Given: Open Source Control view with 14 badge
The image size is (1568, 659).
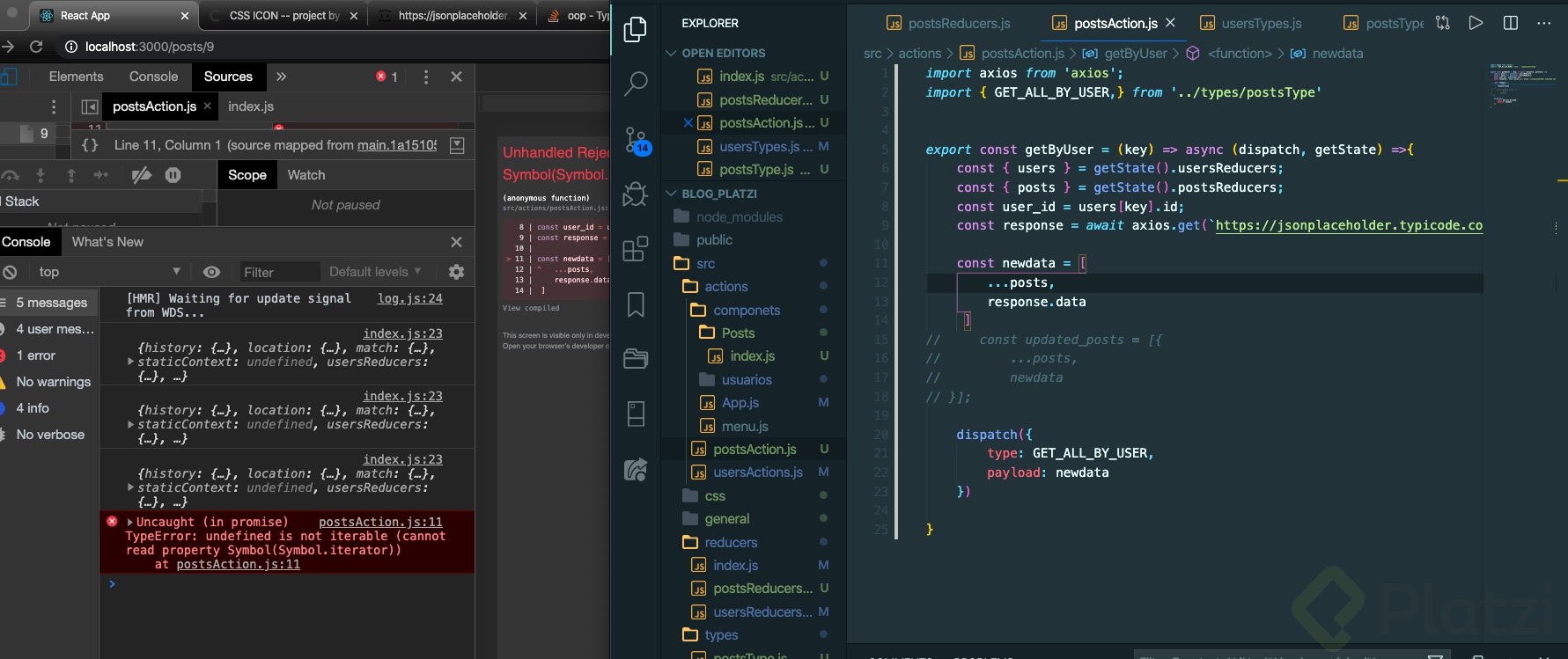Looking at the screenshot, I should (x=636, y=140).
